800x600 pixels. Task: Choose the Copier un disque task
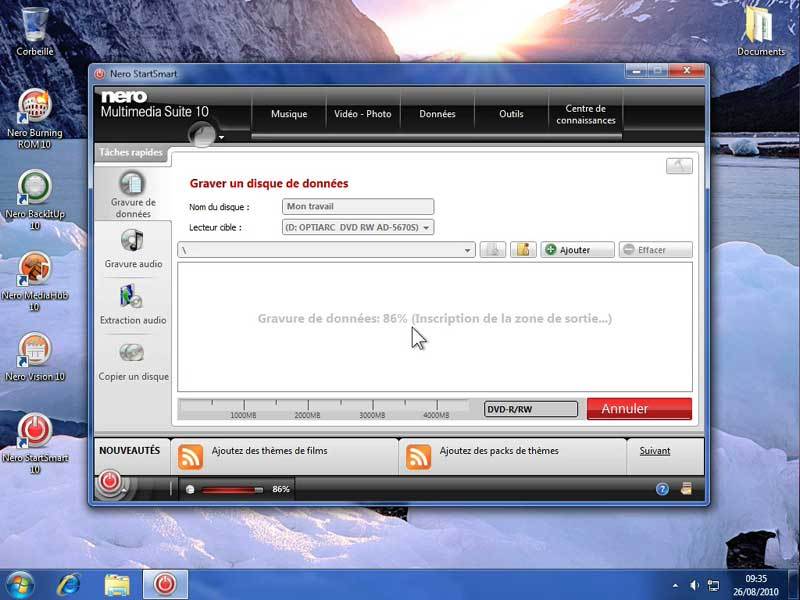coord(133,362)
